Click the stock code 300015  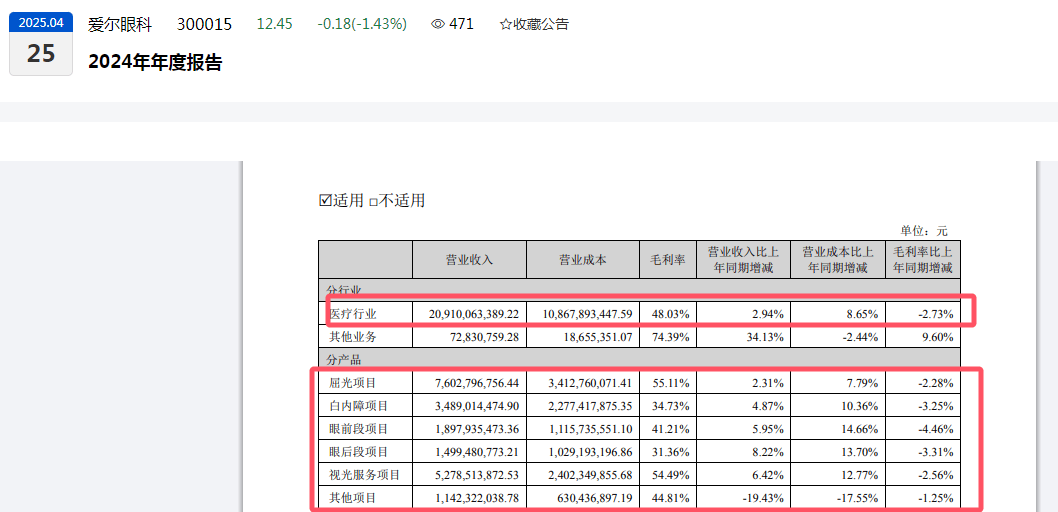tap(204, 24)
